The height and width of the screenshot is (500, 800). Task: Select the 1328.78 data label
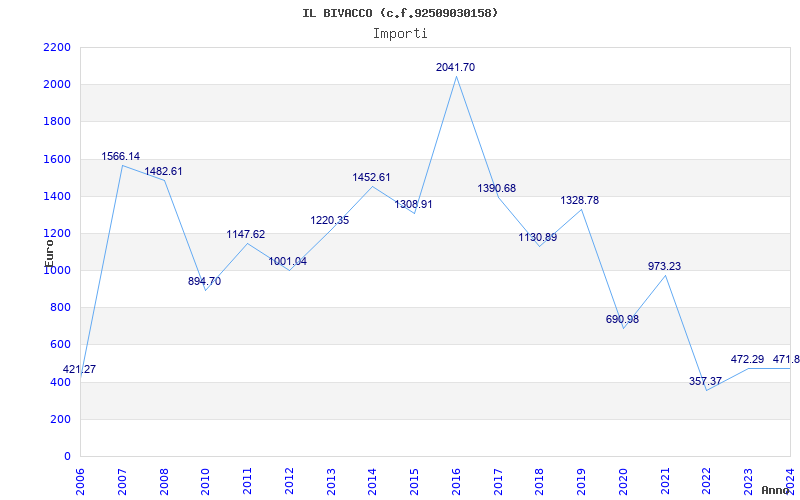pyautogui.click(x=580, y=201)
